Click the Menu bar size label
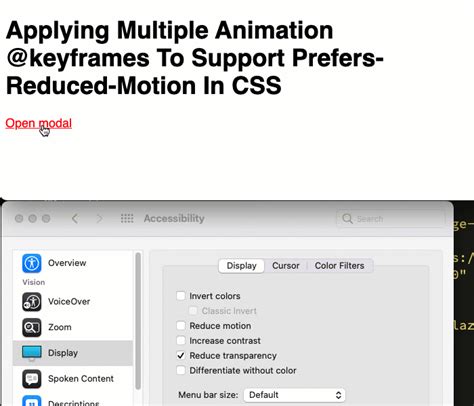This screenshot has height=406, width=474. (x=208, y=395)
